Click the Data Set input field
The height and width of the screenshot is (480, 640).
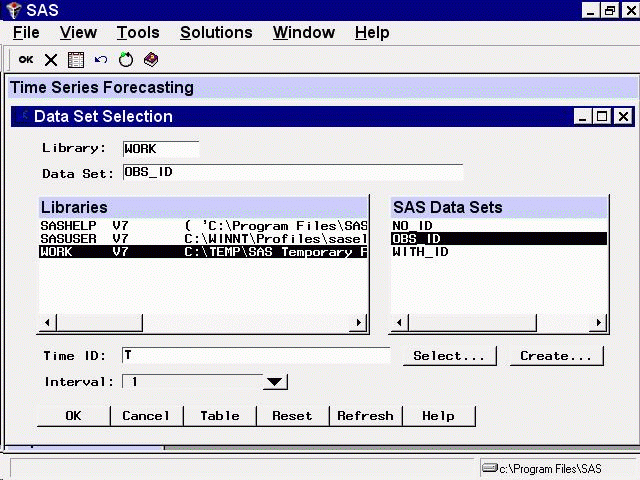[x=293, y=172]
